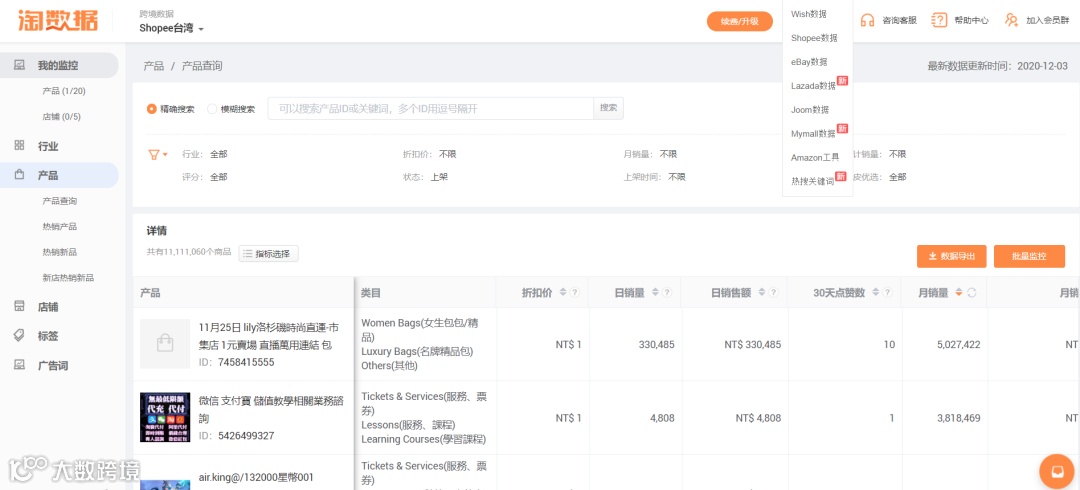Select the 模糊搜索 radio button
The height and width of the screenshot is (490, 1080).
(212, 109)
